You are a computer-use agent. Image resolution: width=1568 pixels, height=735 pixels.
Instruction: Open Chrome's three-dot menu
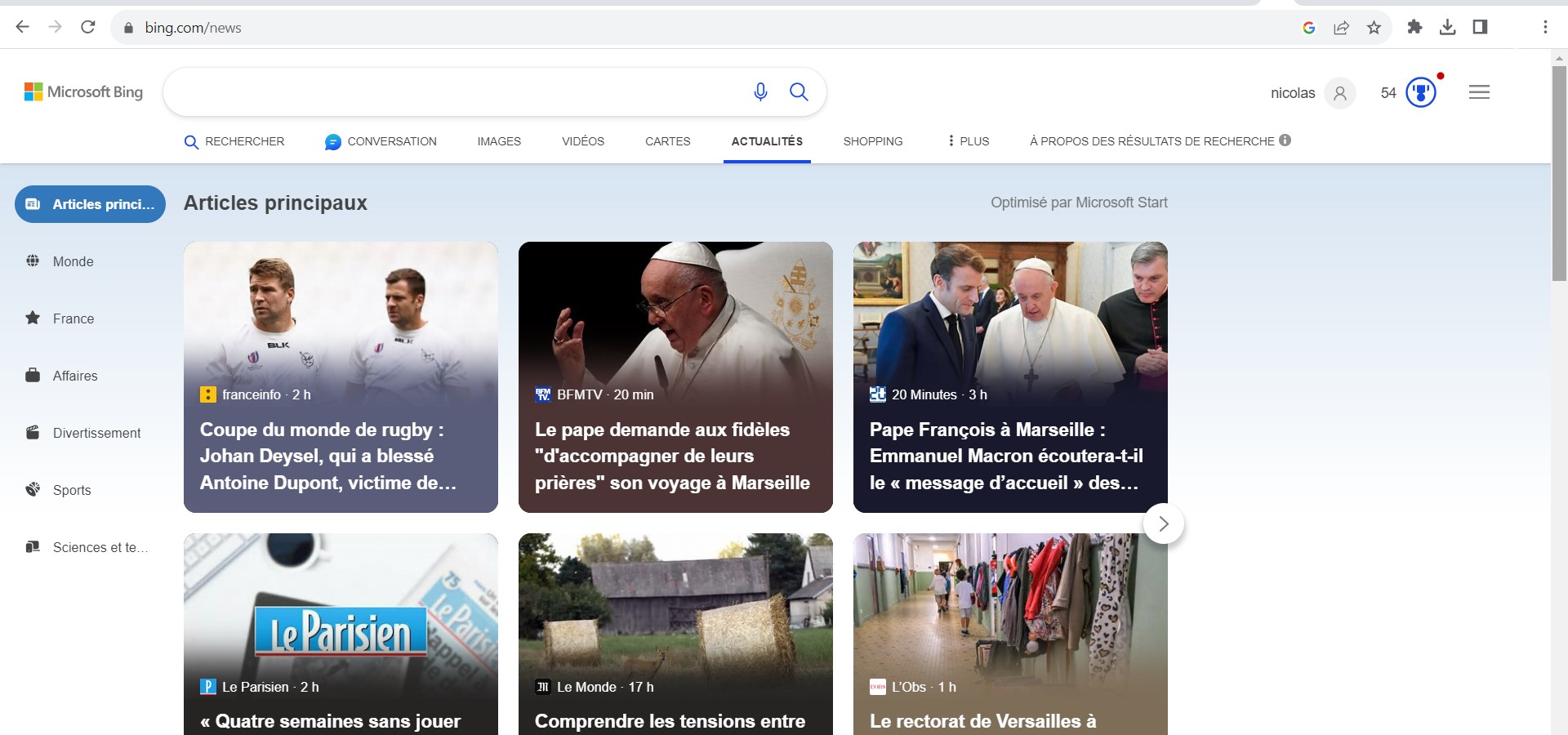1545,28
